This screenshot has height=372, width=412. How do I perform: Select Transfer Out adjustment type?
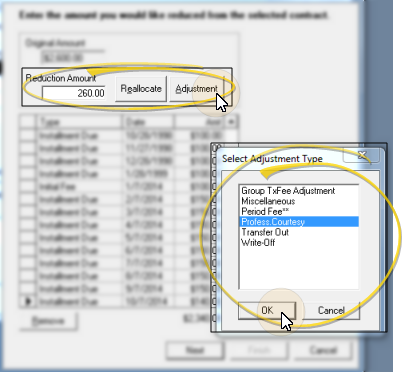299,232
